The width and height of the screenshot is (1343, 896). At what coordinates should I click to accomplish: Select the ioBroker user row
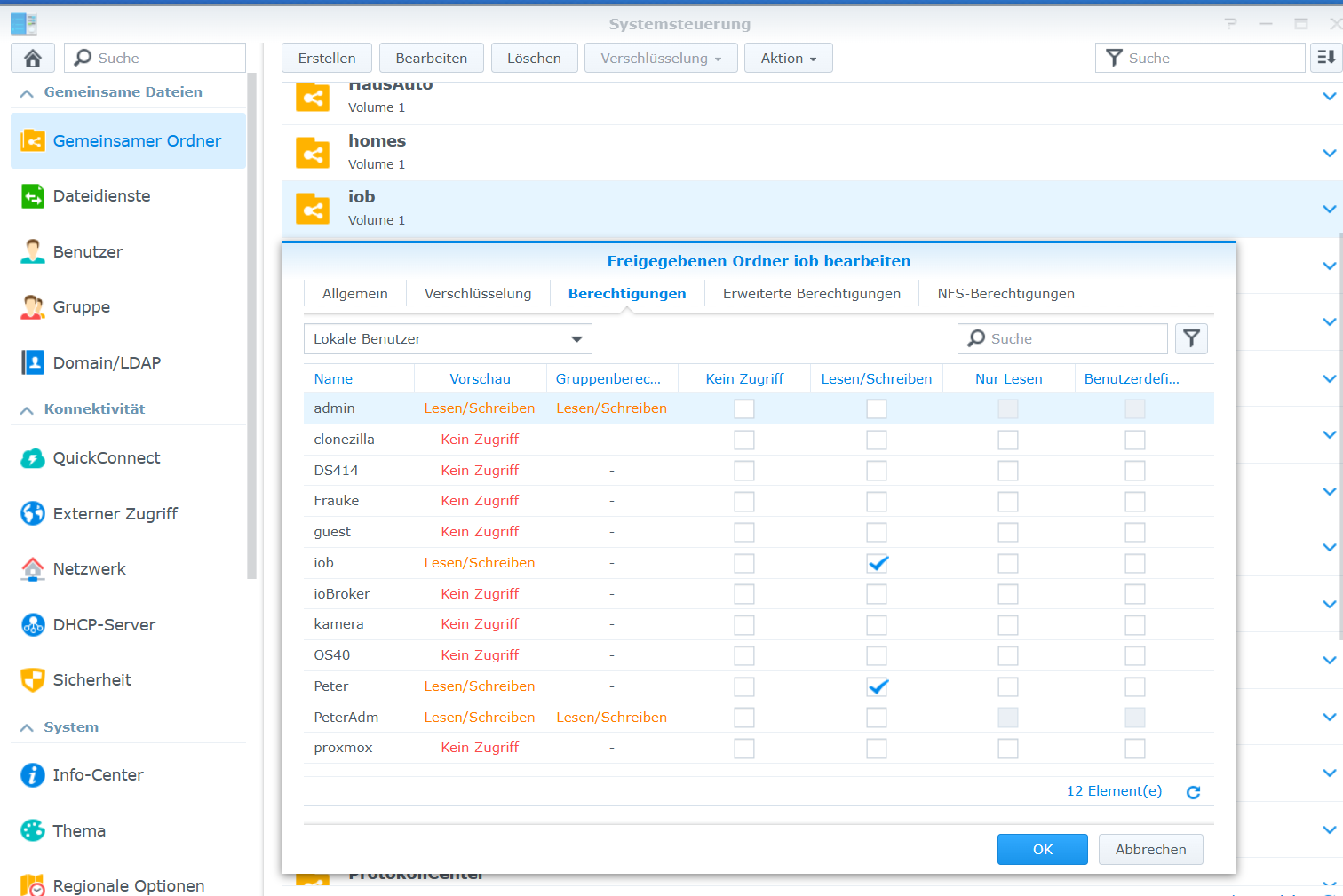click(759, 594)
